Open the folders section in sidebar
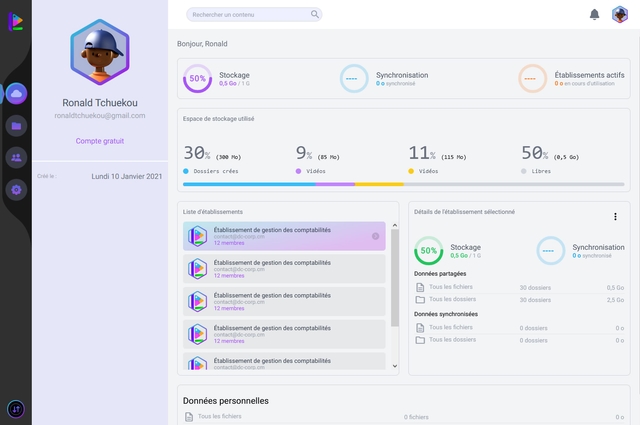 coord(16,126)
